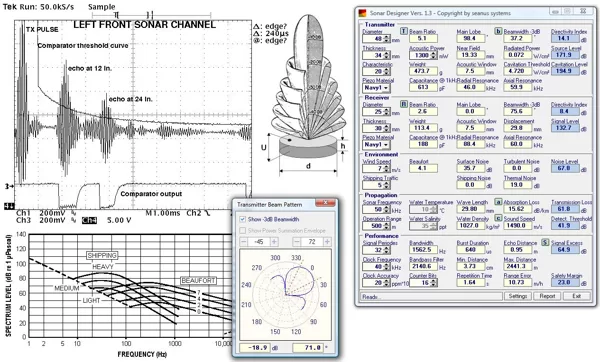
Task: Click Detect. Threshold value 41.9
Action: 565,226
